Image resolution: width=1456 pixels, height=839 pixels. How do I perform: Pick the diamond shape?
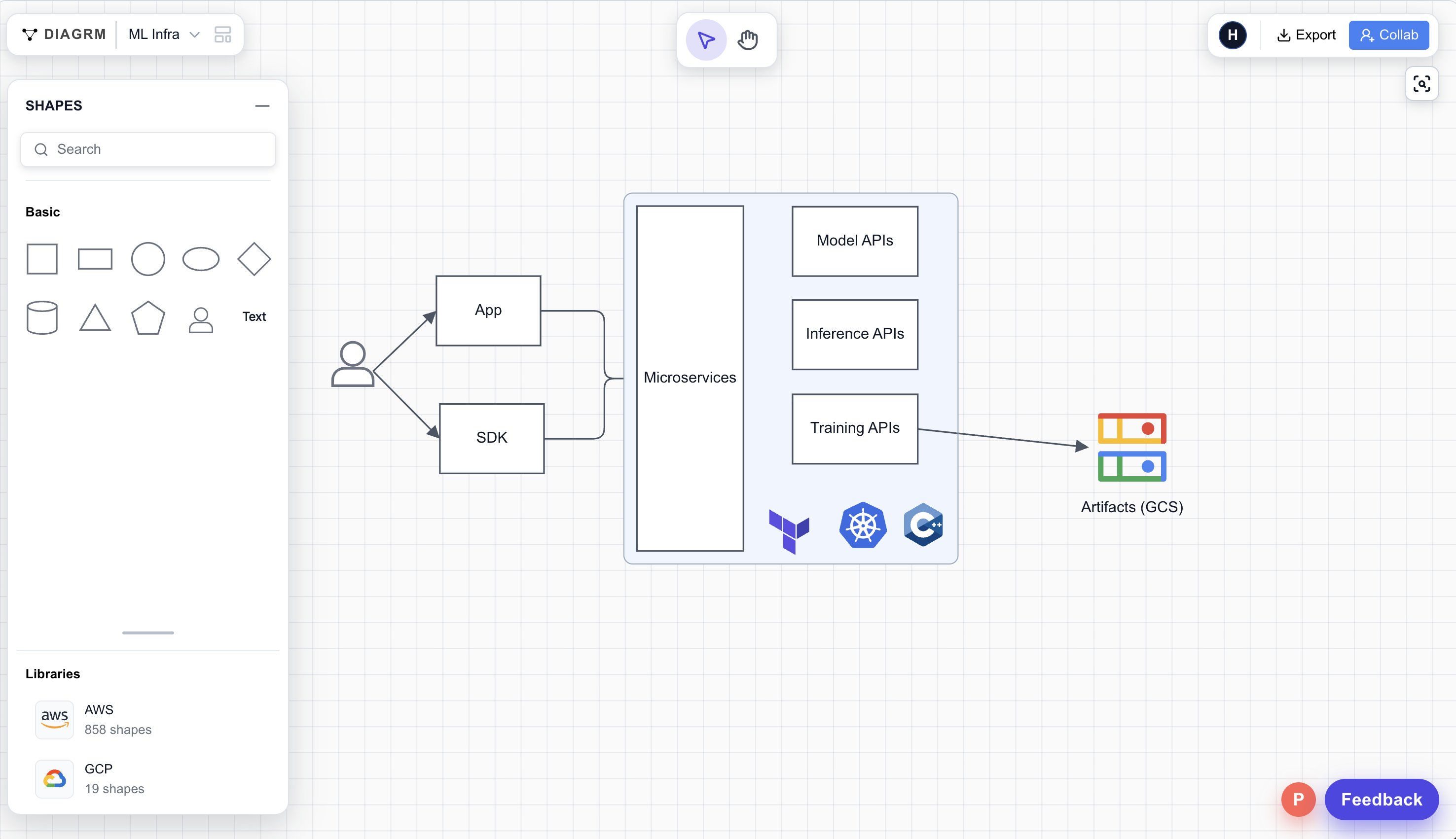click(254, 259)
